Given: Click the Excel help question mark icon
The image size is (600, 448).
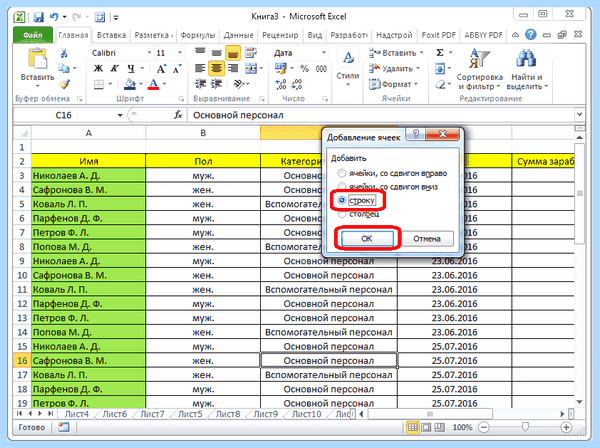Looking at the screenshot, I should tap(530, 35).
